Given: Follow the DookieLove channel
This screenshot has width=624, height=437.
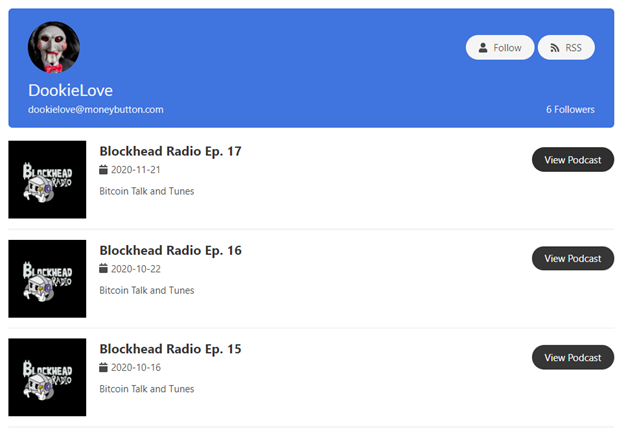Looking at the screenshot, I should 500,47.
